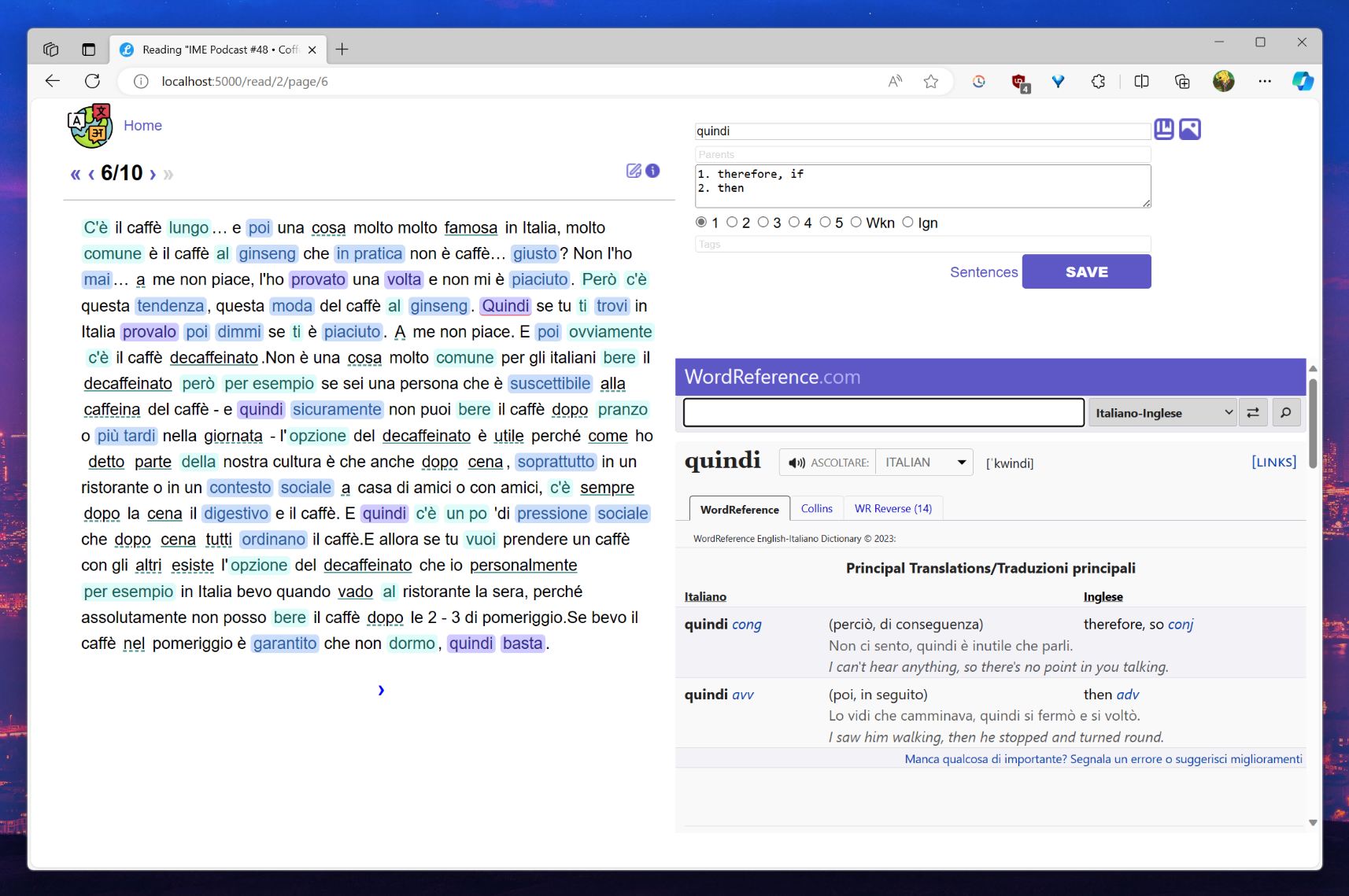Viewport: 1349px width, 896px height.
Task: Click the word 'personalmente' in the text
Action: (523, 565)
